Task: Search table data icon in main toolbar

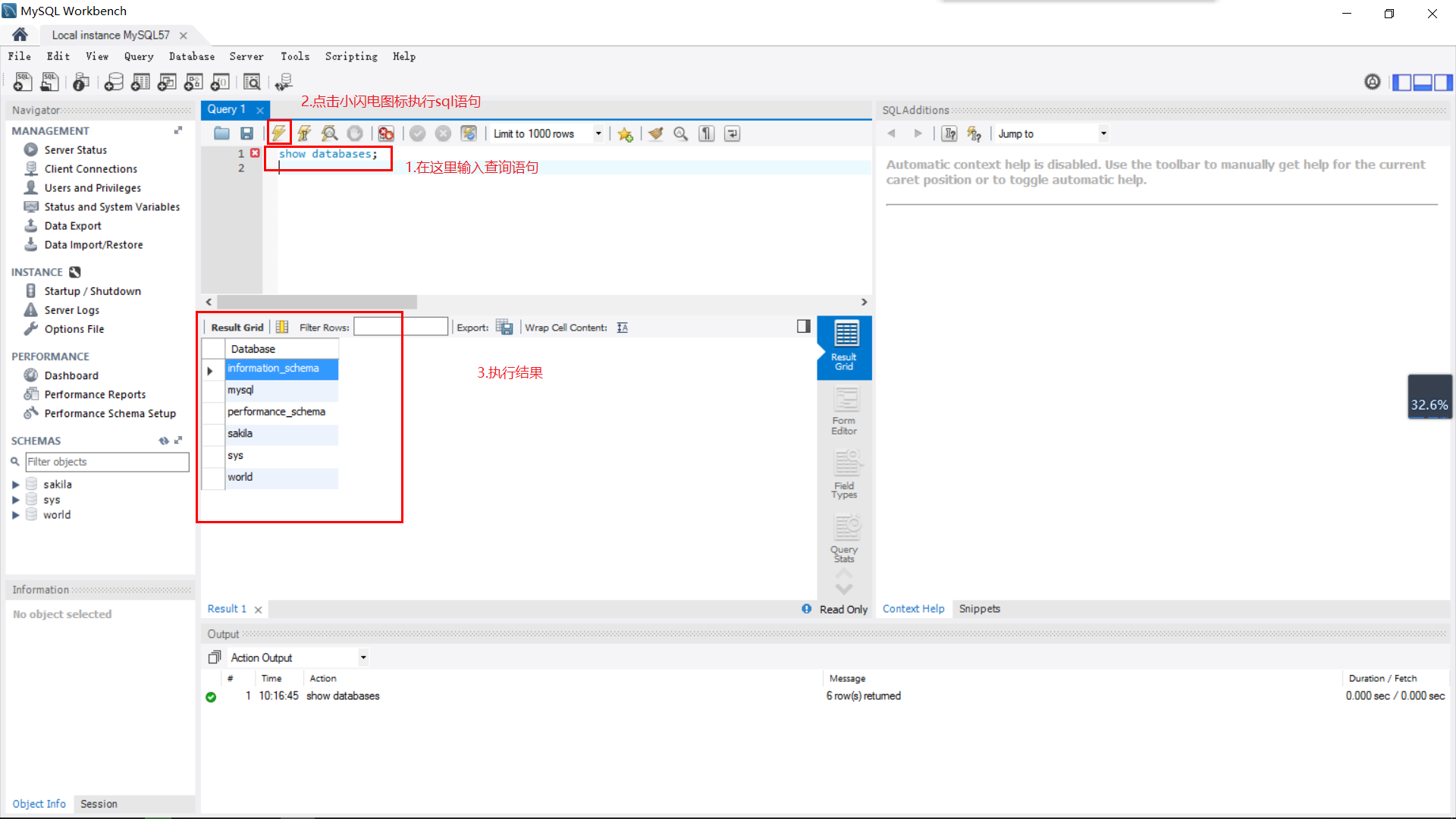Action: coord(252,82)
